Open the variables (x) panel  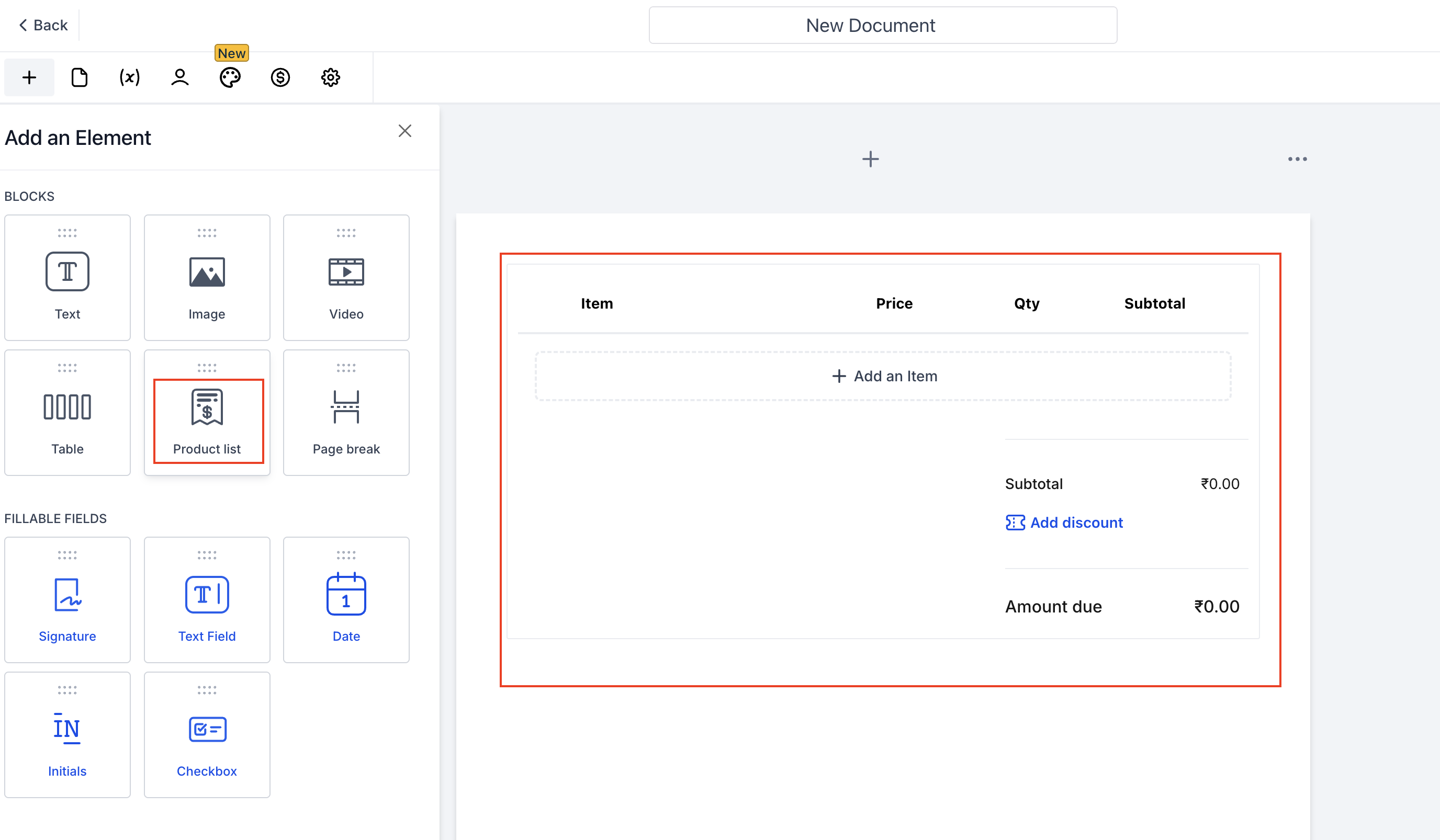pos(130,77)
